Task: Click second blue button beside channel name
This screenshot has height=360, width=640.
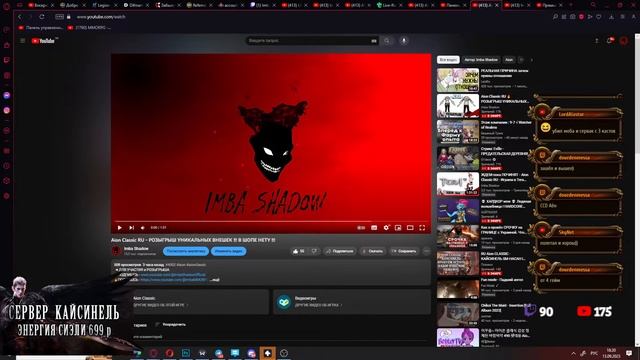Action: coord(229,251)
